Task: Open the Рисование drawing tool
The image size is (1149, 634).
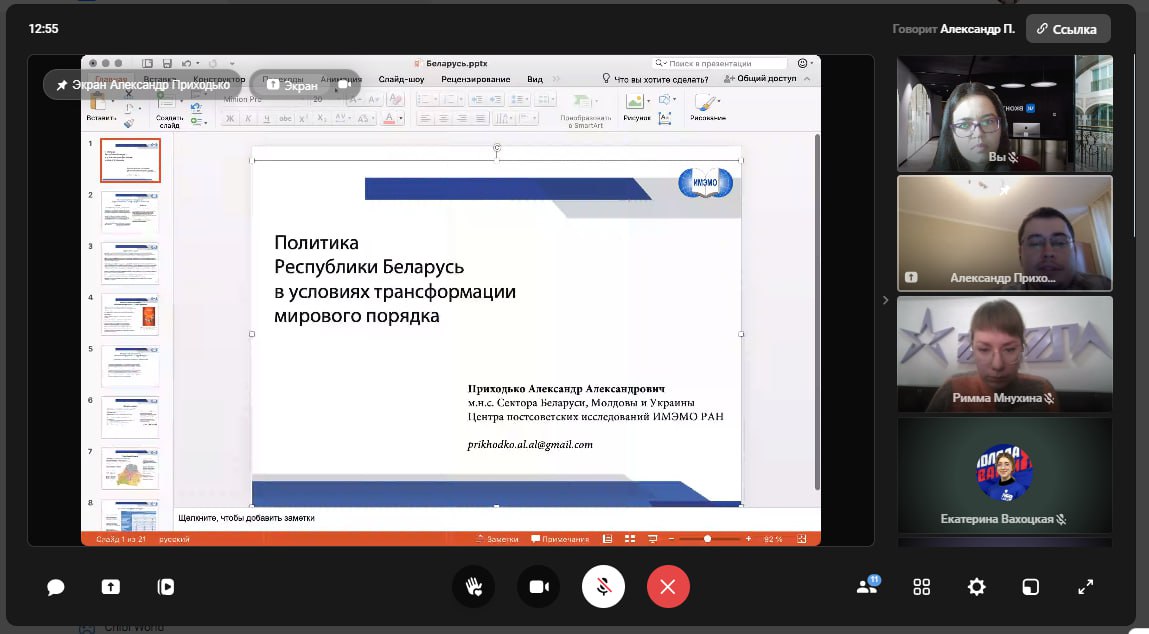Action: click(707, 106)
